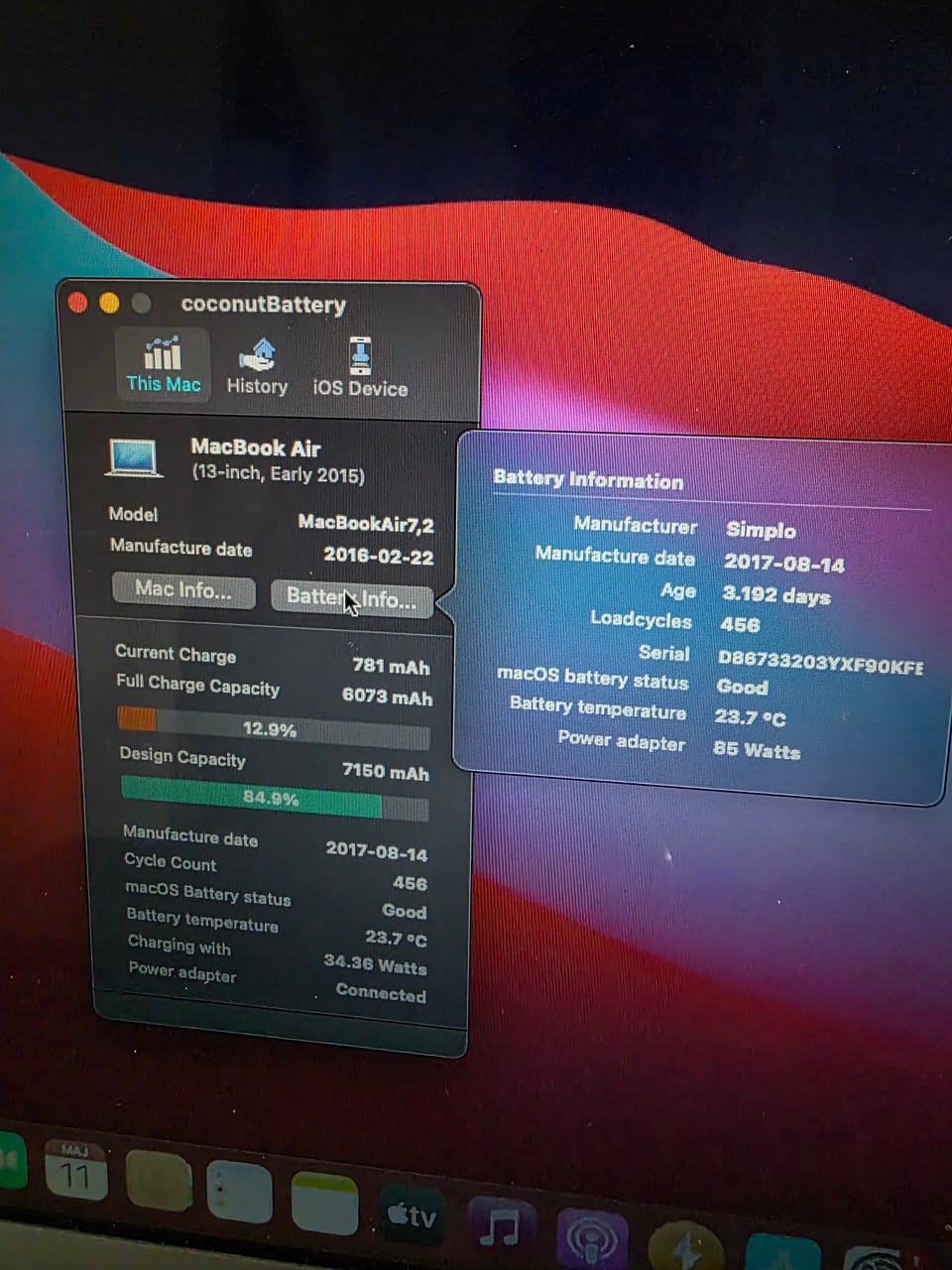This screenshot has width=952, height=1270.
Task: Close the coconutBattery window
Action: pyautogui.click(x=77, y=303)
